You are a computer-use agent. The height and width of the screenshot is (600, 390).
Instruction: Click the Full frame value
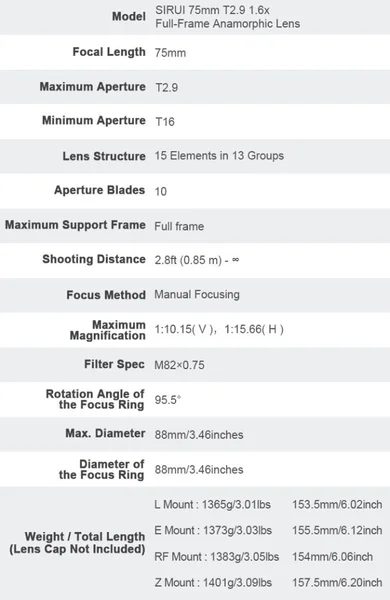[179, 226]
